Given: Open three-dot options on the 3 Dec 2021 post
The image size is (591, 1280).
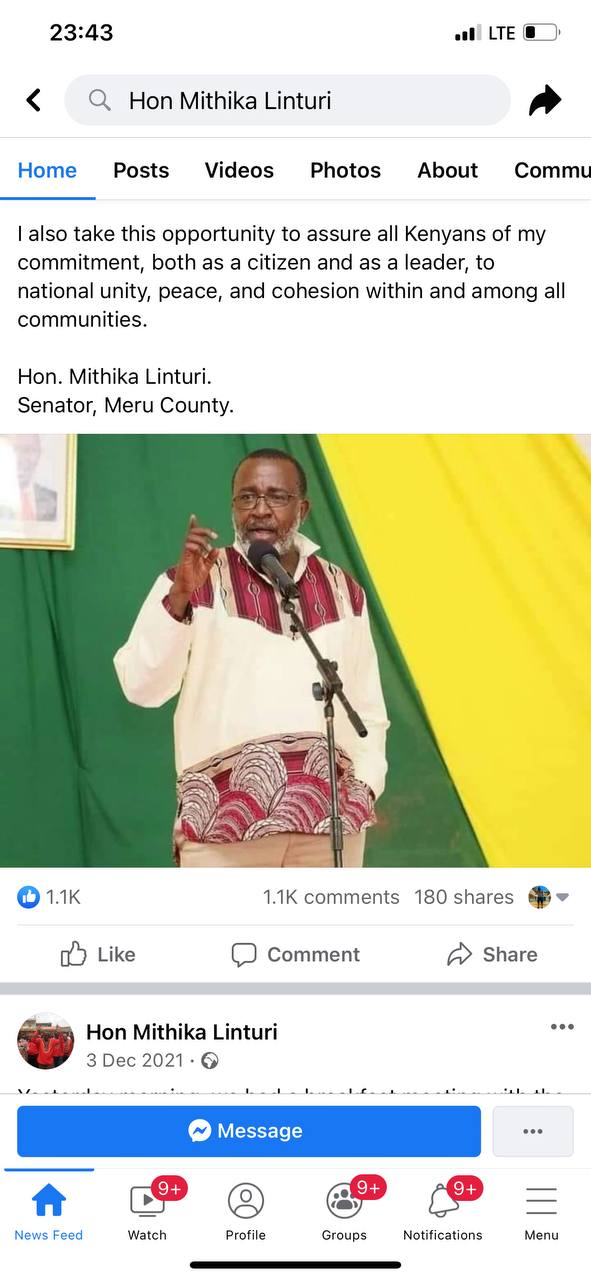Looking at the screenshot, I should [x=562, y=1027].
